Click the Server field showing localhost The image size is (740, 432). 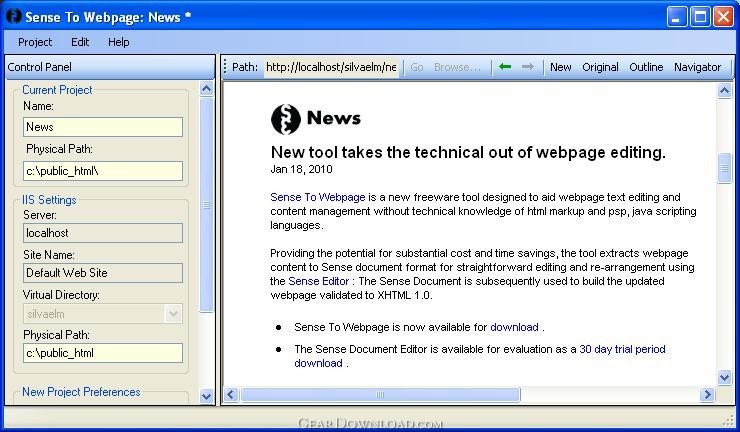[103, 233]
